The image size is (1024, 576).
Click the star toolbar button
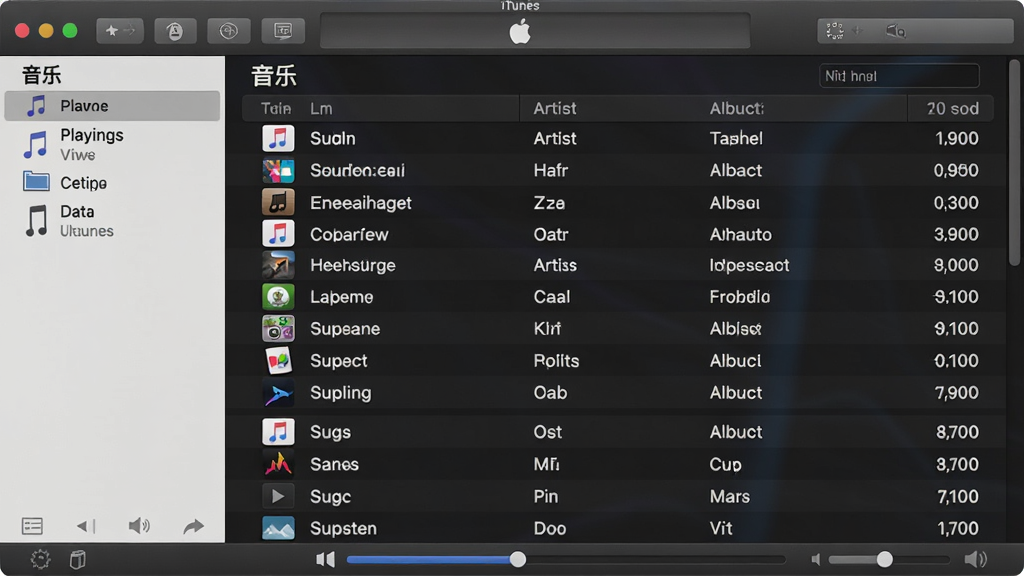[x=120, y=31]
